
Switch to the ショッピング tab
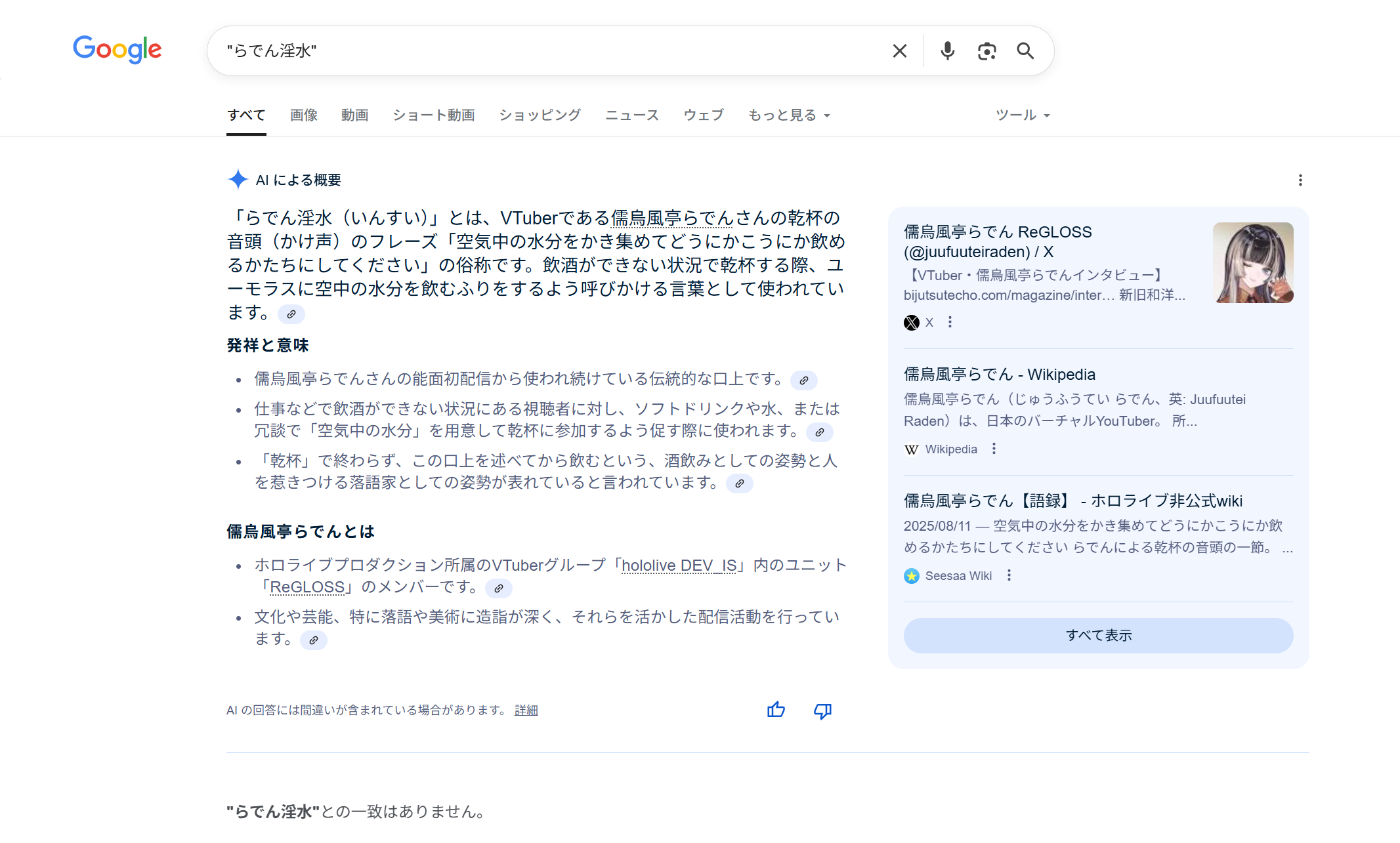coord(540,115)
